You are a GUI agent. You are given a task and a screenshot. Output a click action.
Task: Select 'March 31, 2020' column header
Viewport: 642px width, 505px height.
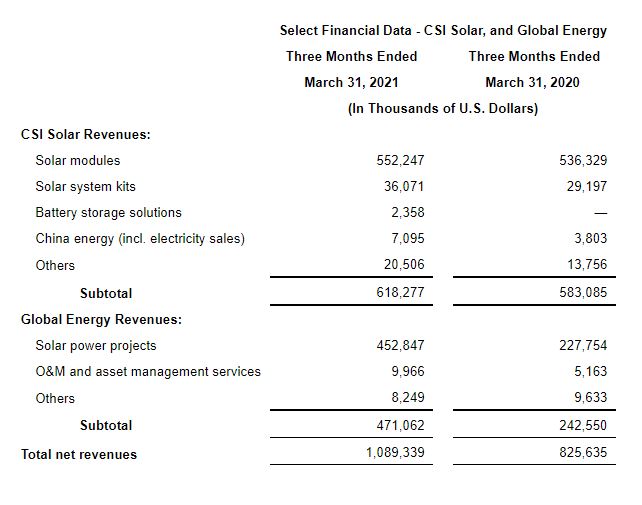pos(532,82)
